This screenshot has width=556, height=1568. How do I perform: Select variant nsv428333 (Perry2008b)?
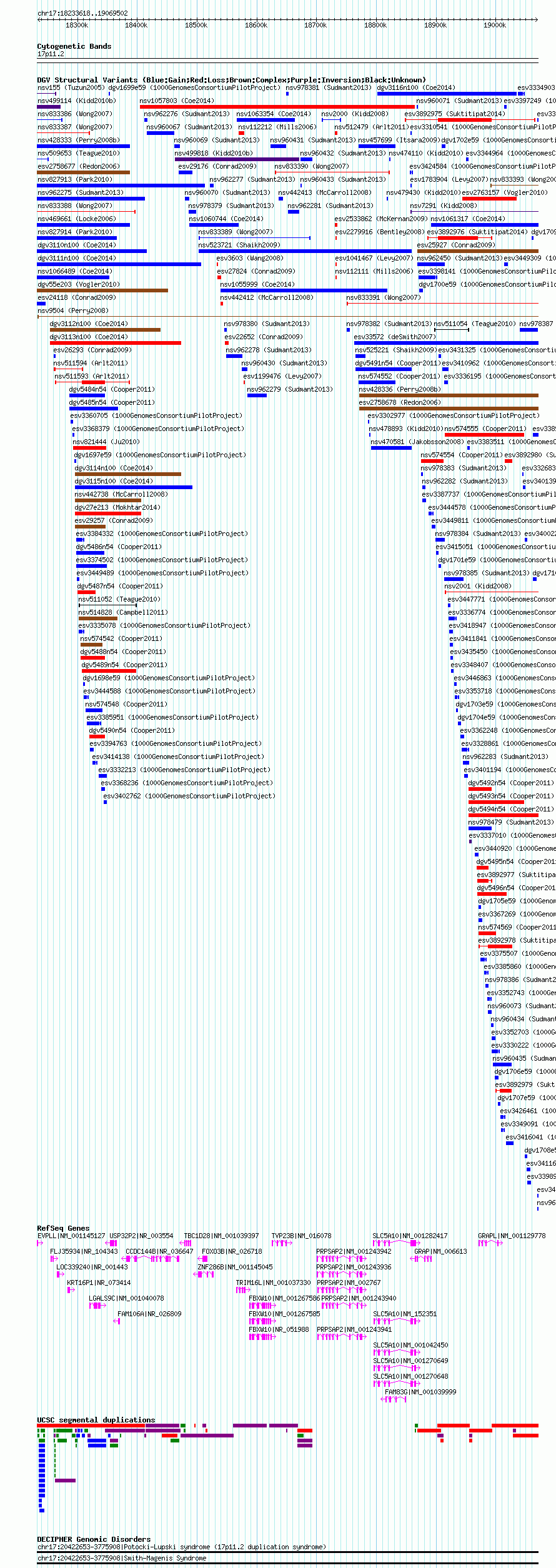pyautogui.click(x=79, y=141)
